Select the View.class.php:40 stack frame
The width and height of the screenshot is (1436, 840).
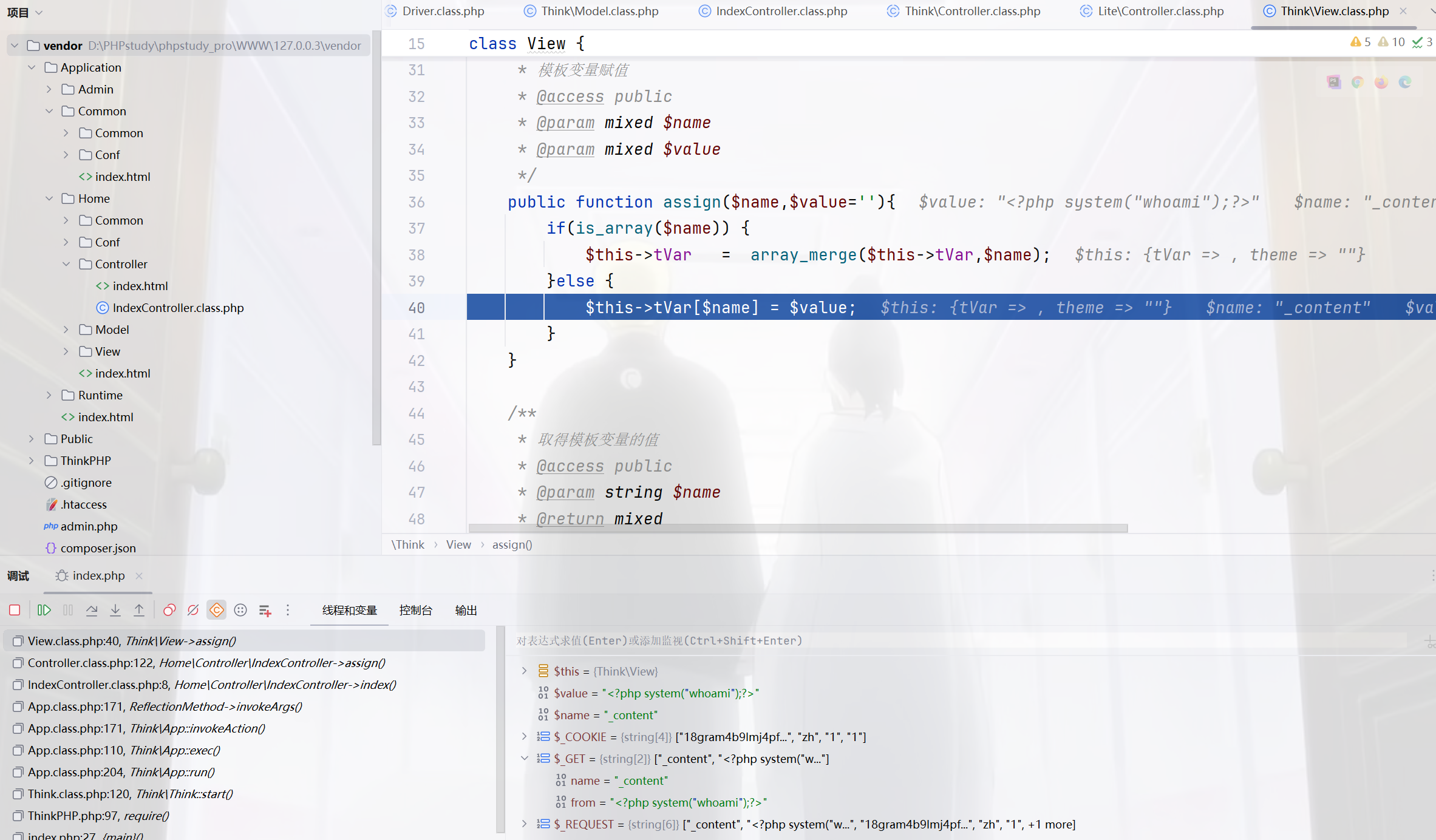click(132, 641)
